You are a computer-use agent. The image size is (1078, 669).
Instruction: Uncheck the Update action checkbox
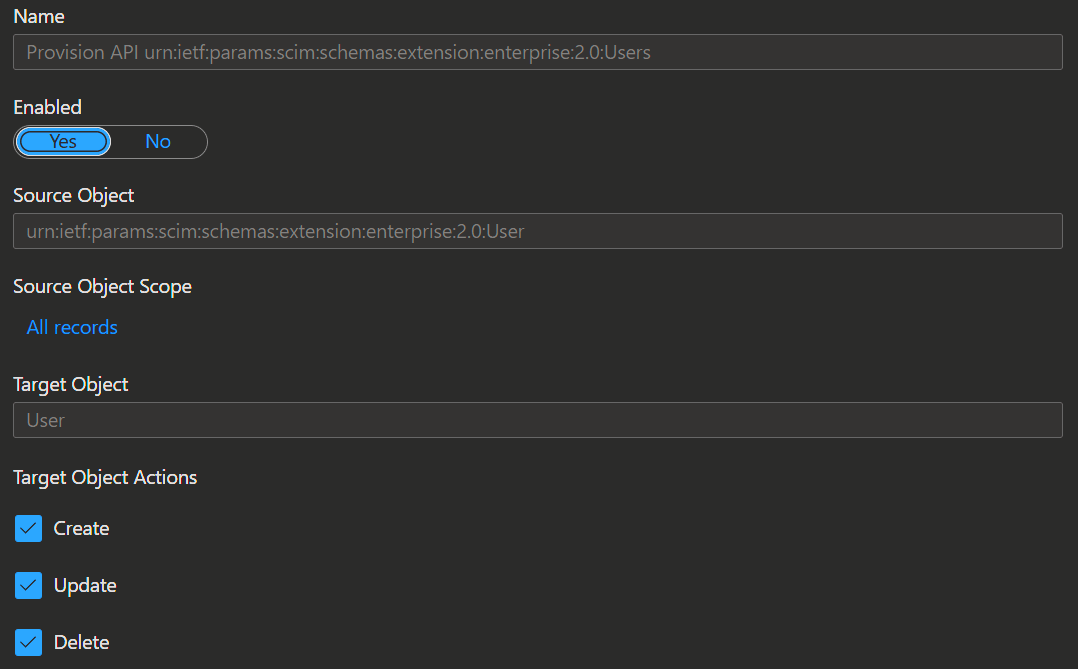(x=28, y=585)
